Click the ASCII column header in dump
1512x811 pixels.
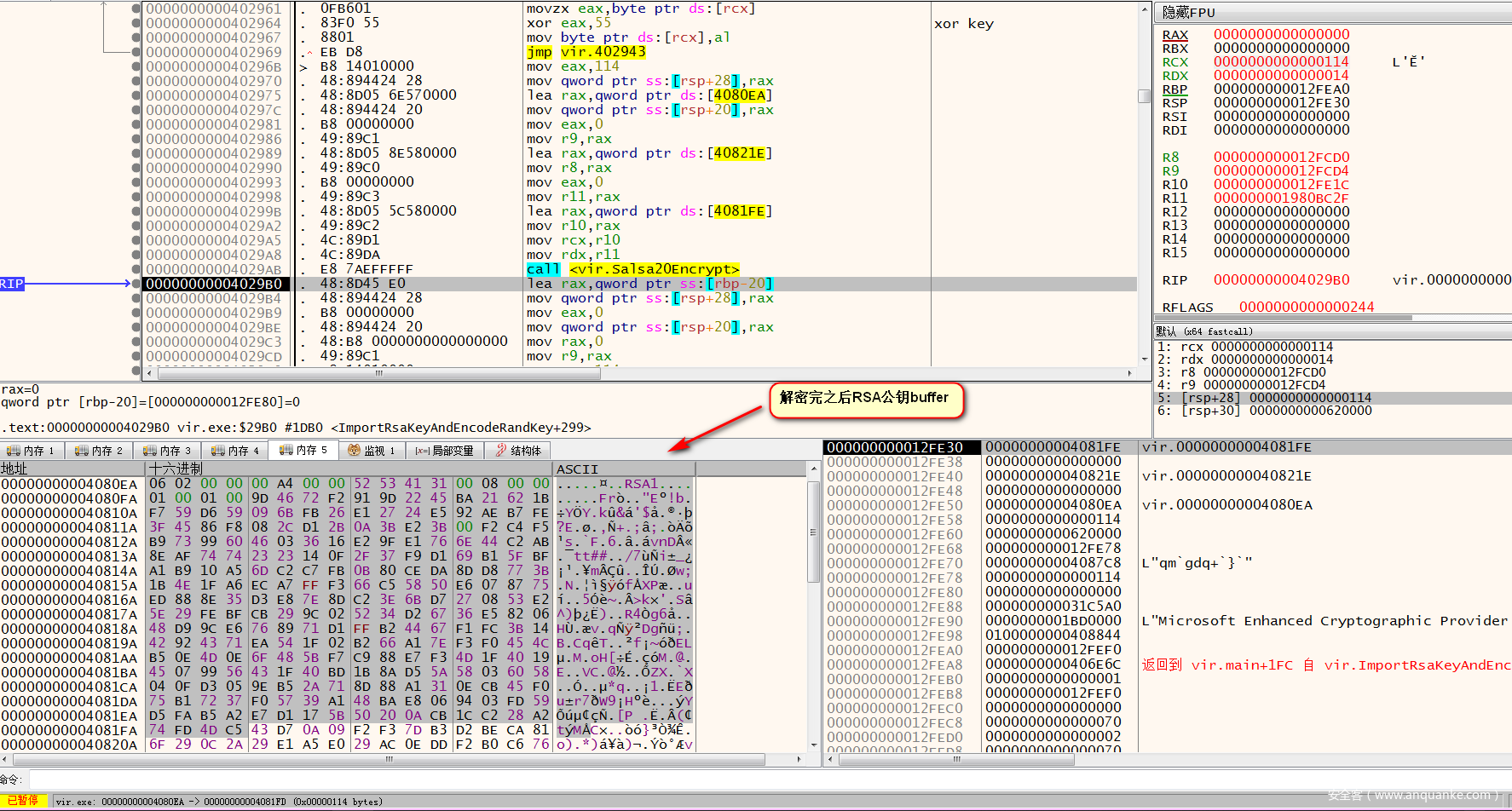click(x=577, y=469)
